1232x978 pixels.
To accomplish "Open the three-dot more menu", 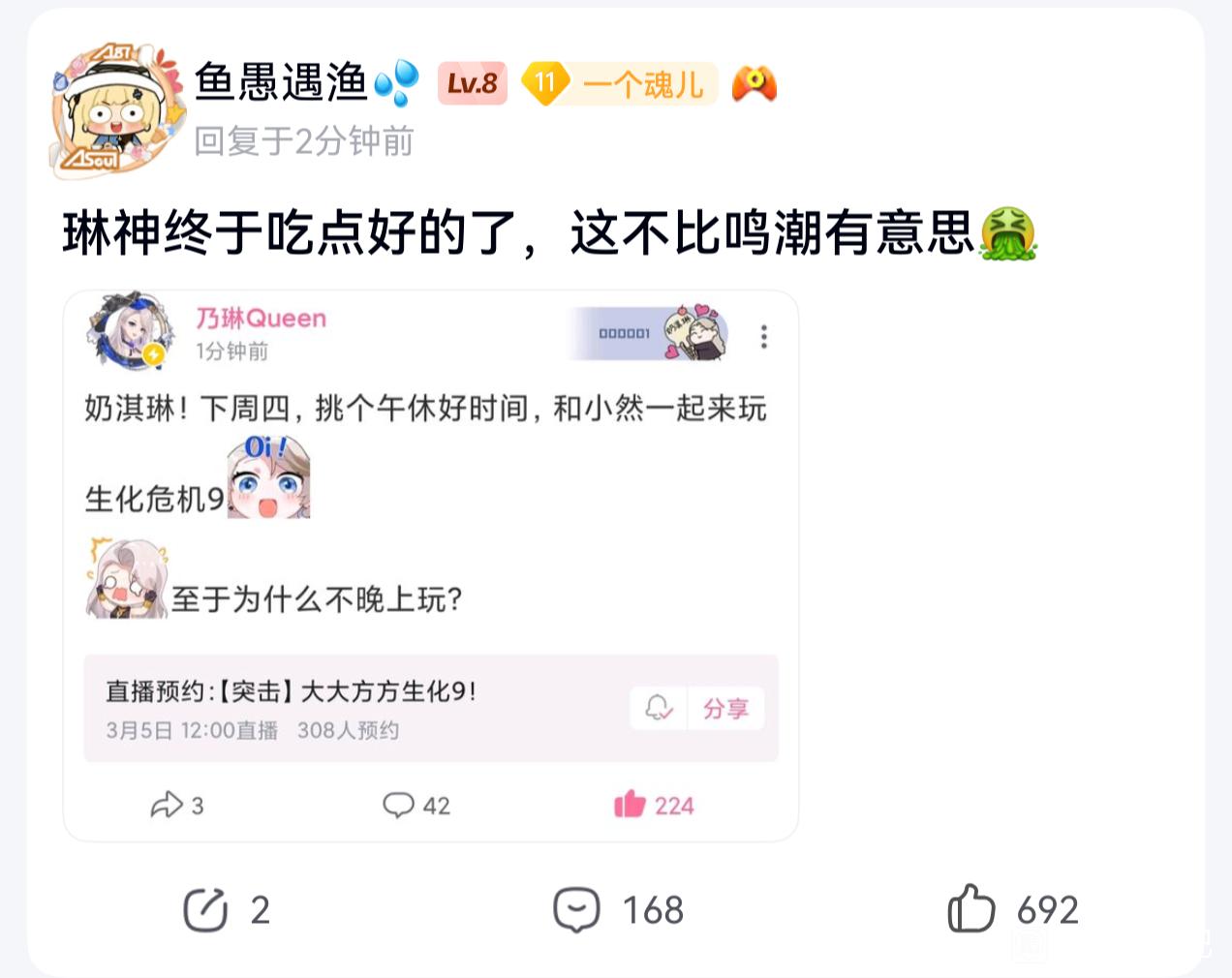I will (x=764, y=336).
